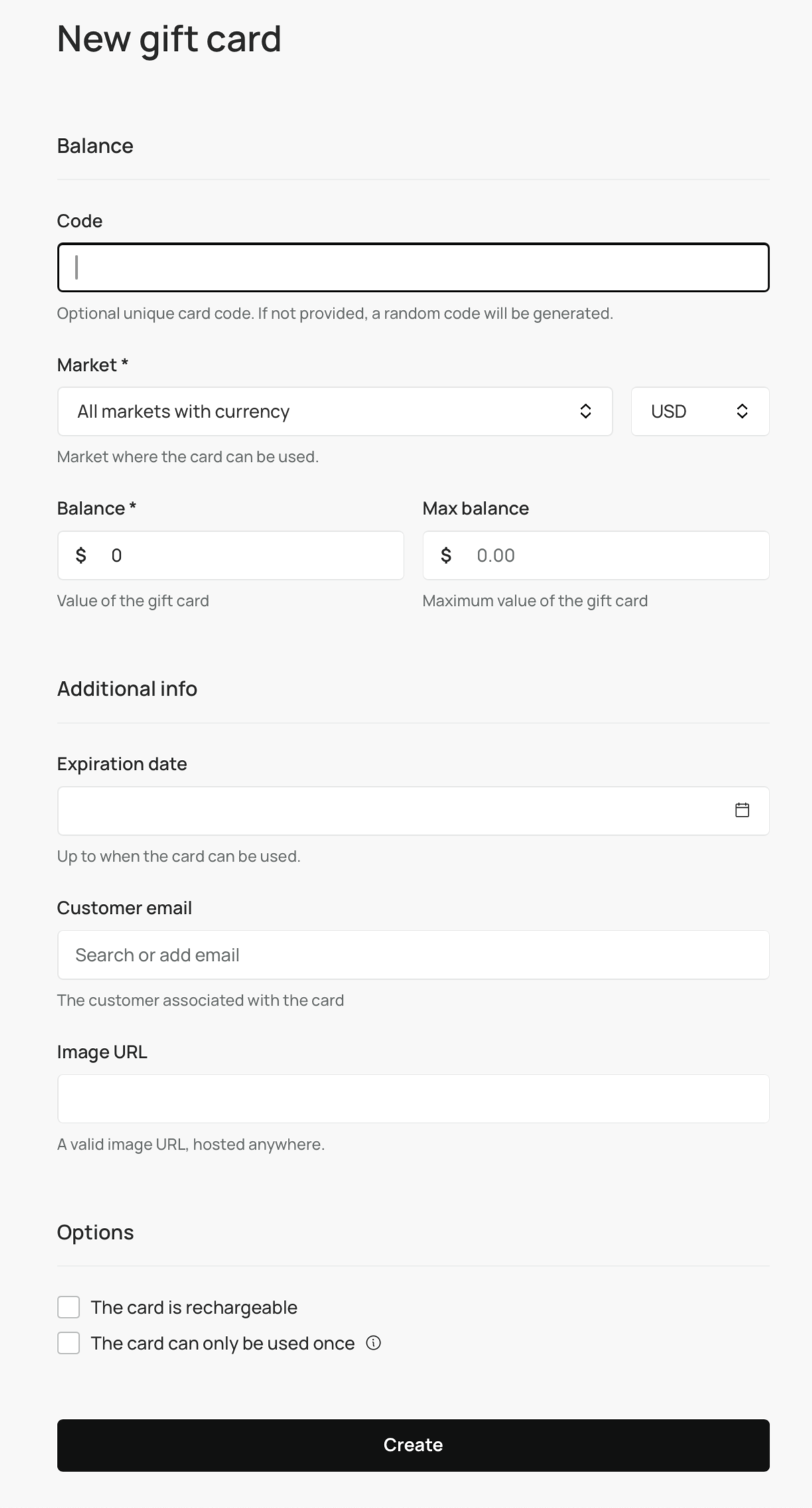Click the Image URL text field
The height and width of the screenshot is (1508, 812).
click(413, 1098)
